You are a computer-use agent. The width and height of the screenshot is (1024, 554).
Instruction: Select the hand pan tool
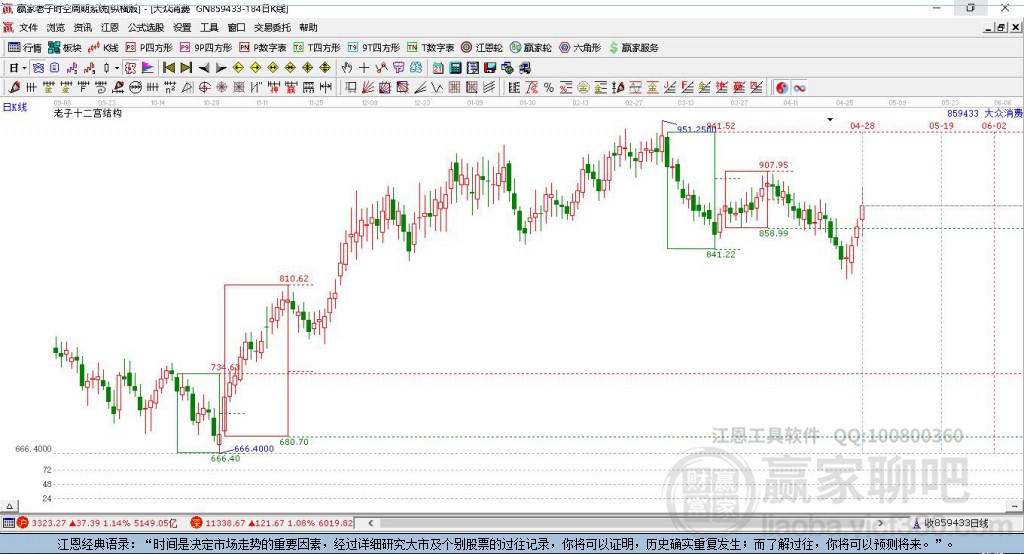click(347, 67)
